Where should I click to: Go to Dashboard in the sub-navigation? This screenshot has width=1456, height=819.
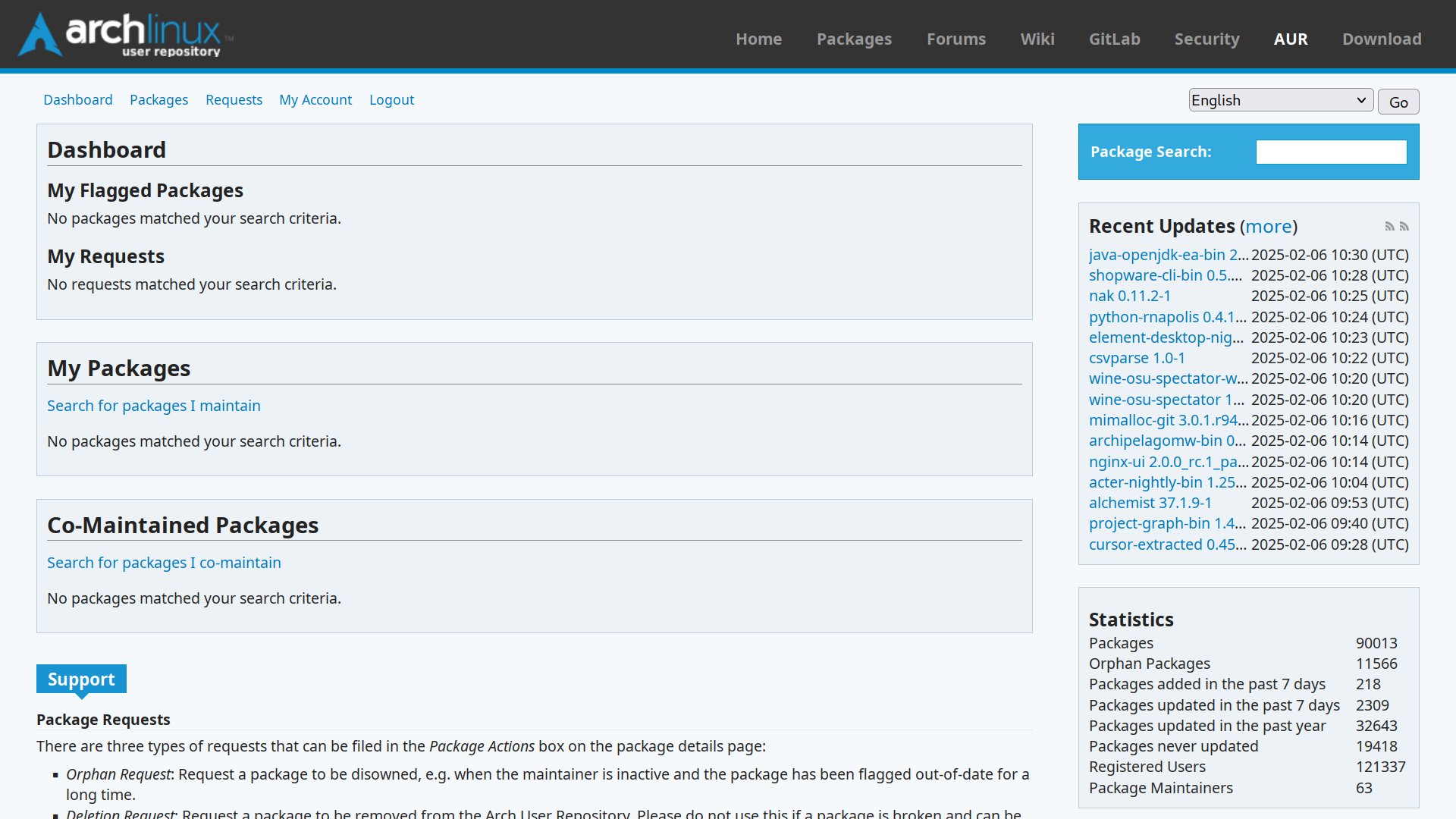pos(77,99)
